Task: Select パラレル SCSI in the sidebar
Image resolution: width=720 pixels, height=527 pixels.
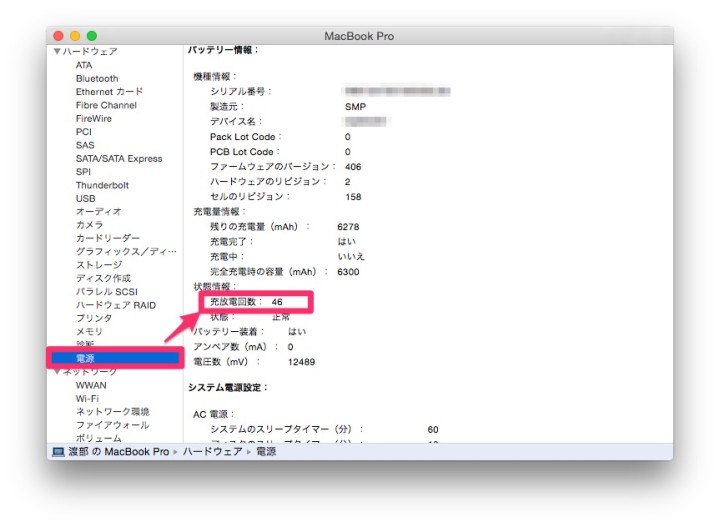Action: click(x=107, y=292)
